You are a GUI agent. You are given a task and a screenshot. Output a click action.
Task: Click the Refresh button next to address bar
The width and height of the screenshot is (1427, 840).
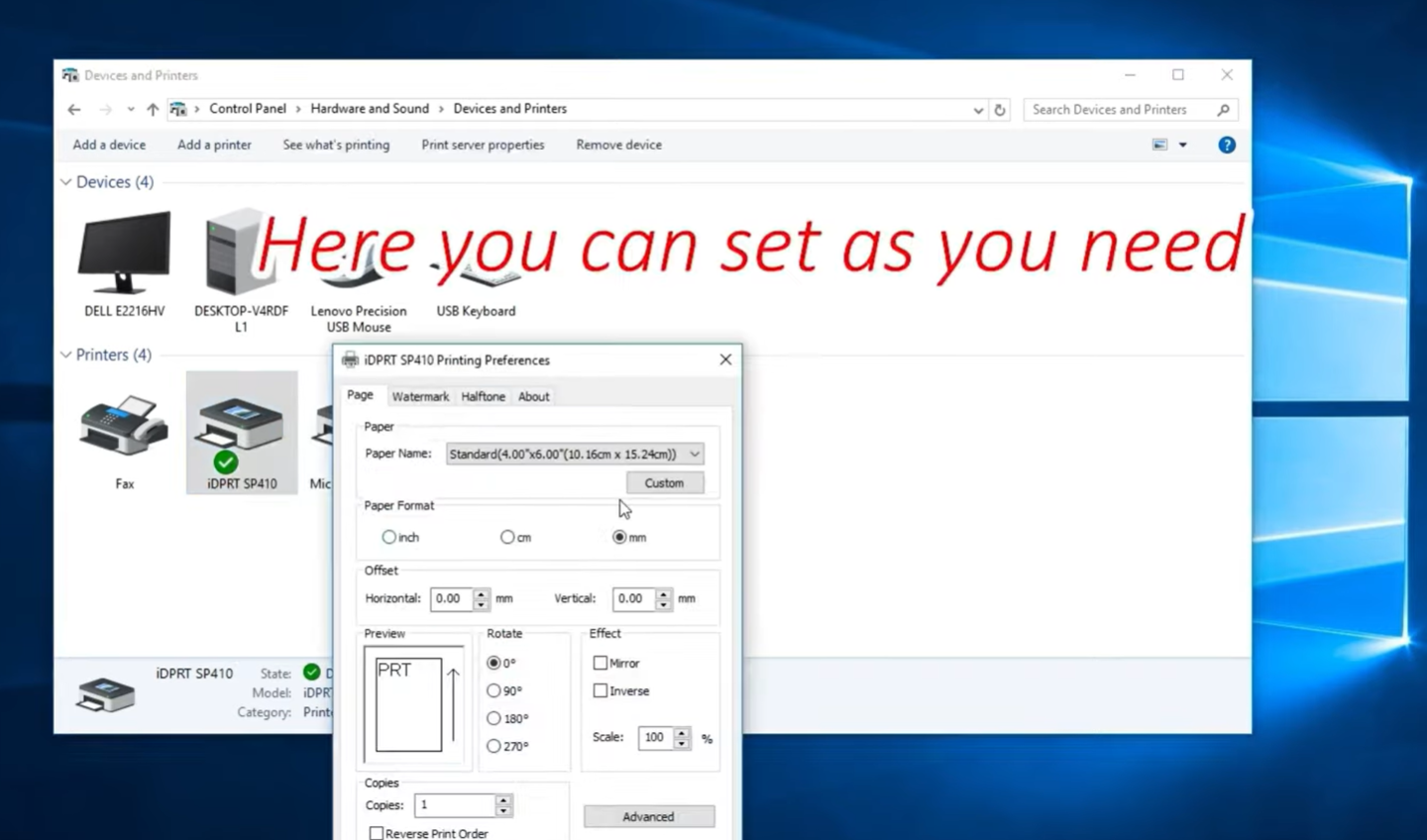coord(1000,110)
